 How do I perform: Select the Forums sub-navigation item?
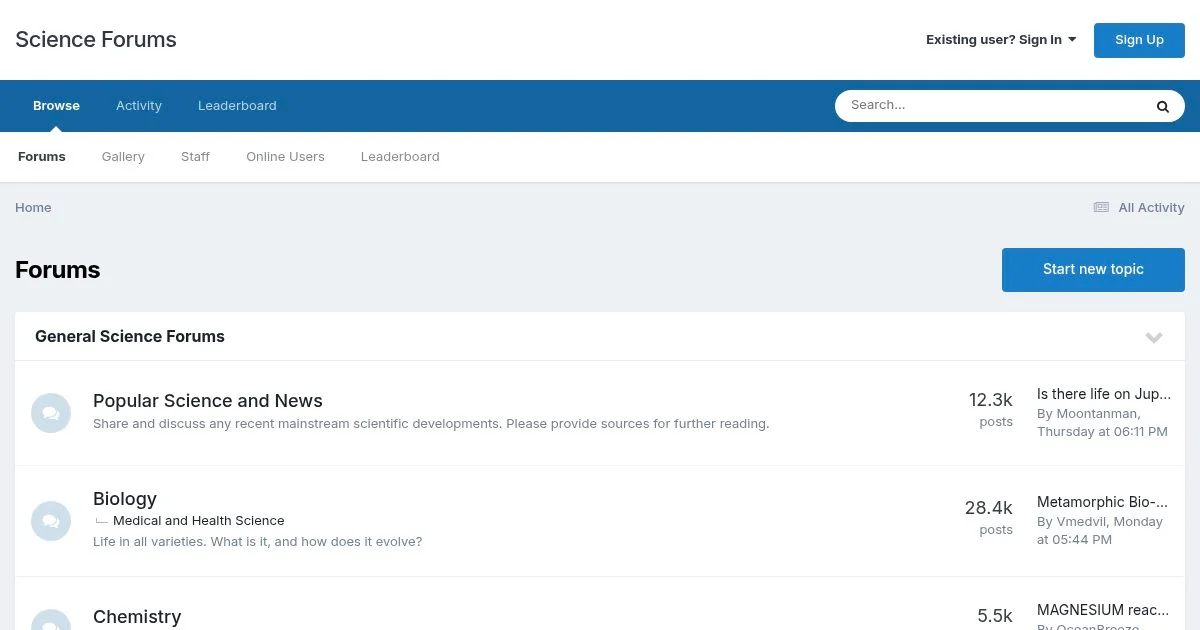(42, 157)
